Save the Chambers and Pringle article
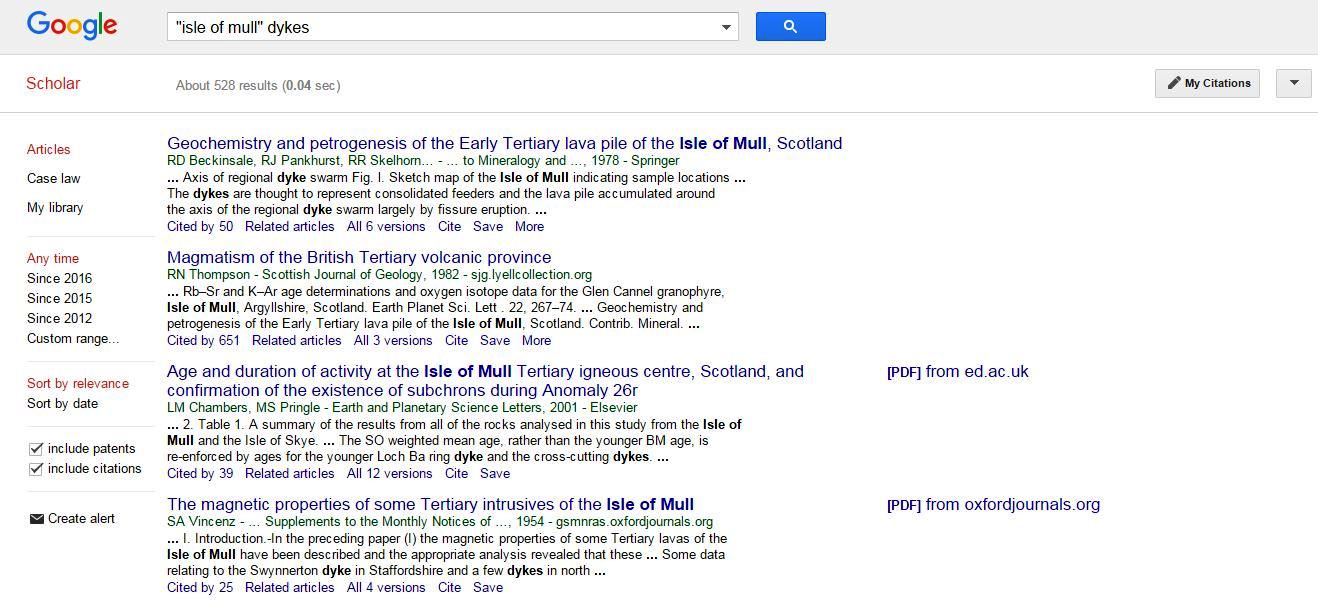 pyautogui.click(x=494, y=474)
